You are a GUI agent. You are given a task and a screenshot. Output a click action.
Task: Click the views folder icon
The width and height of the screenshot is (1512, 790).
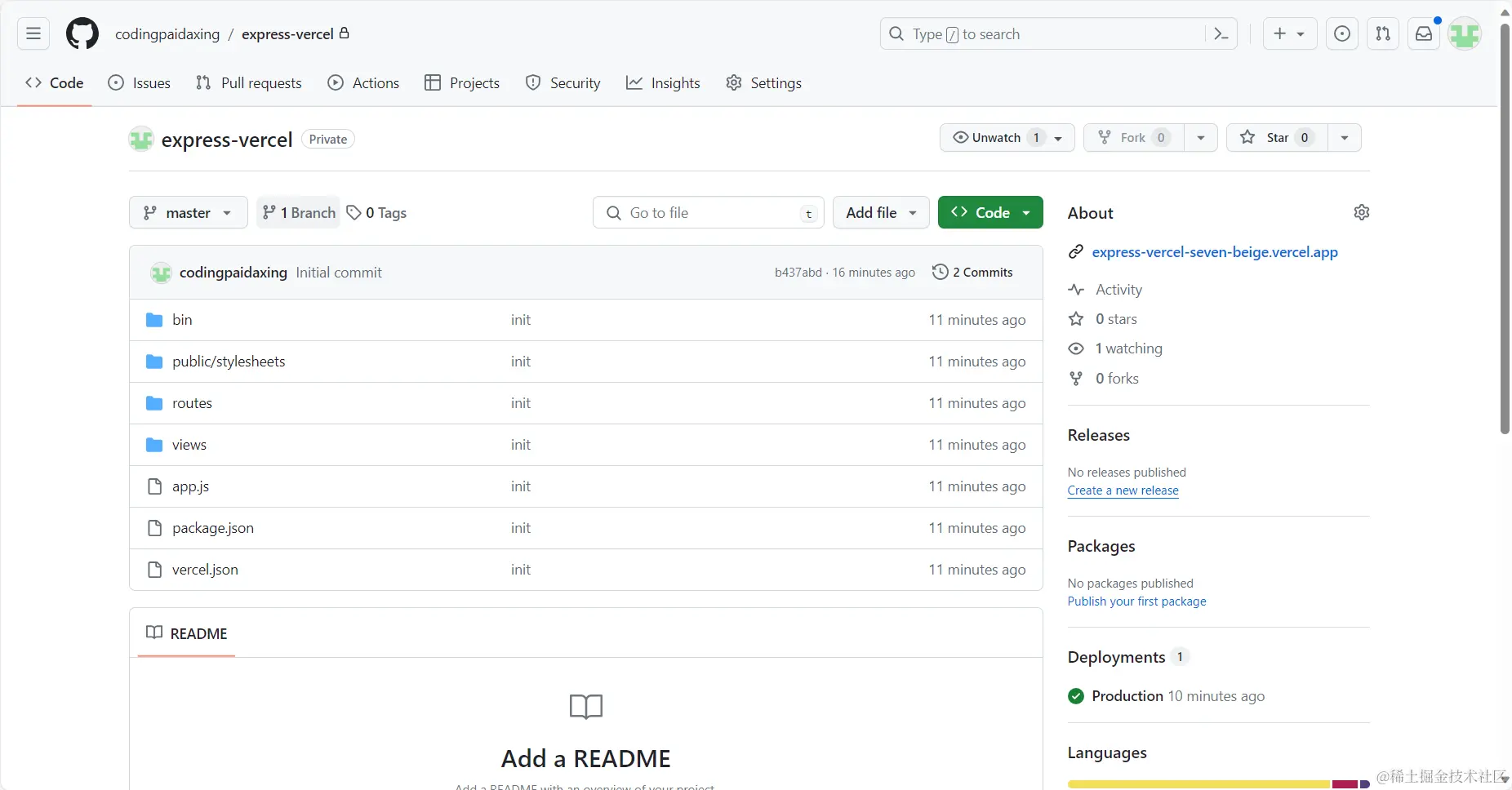154,445
